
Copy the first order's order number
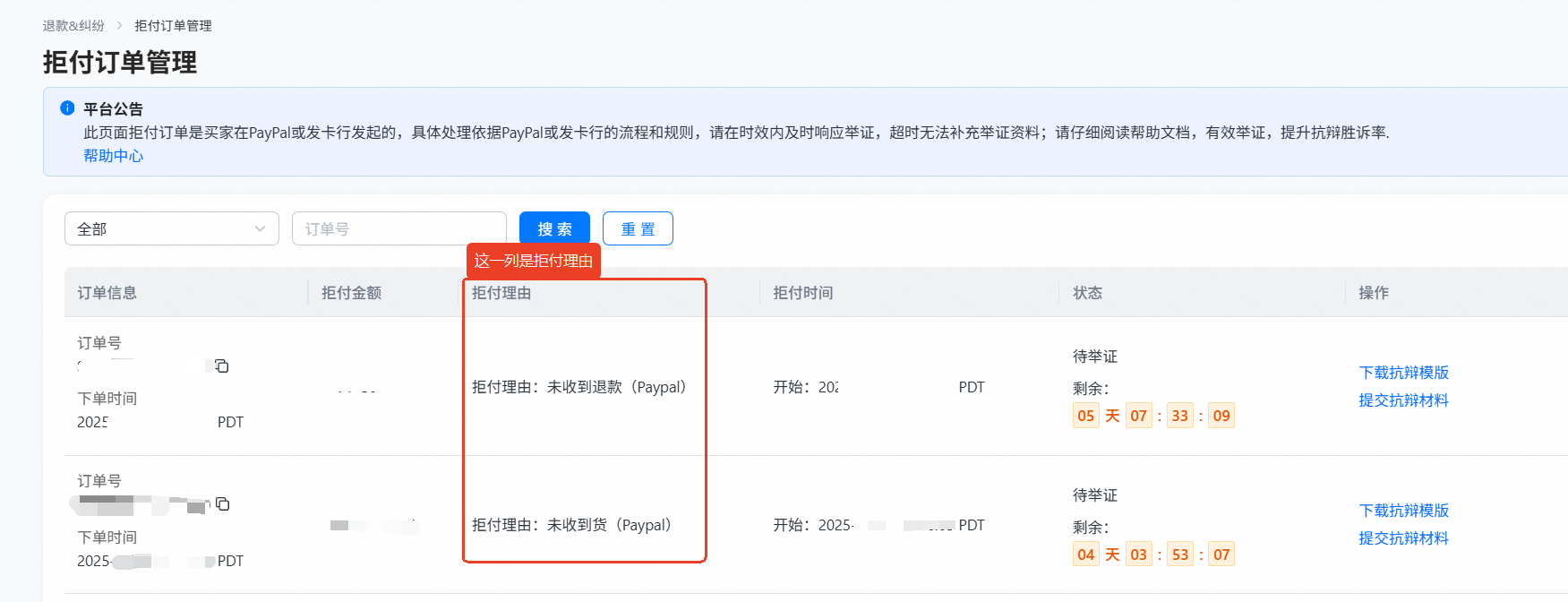click(221, 365)
